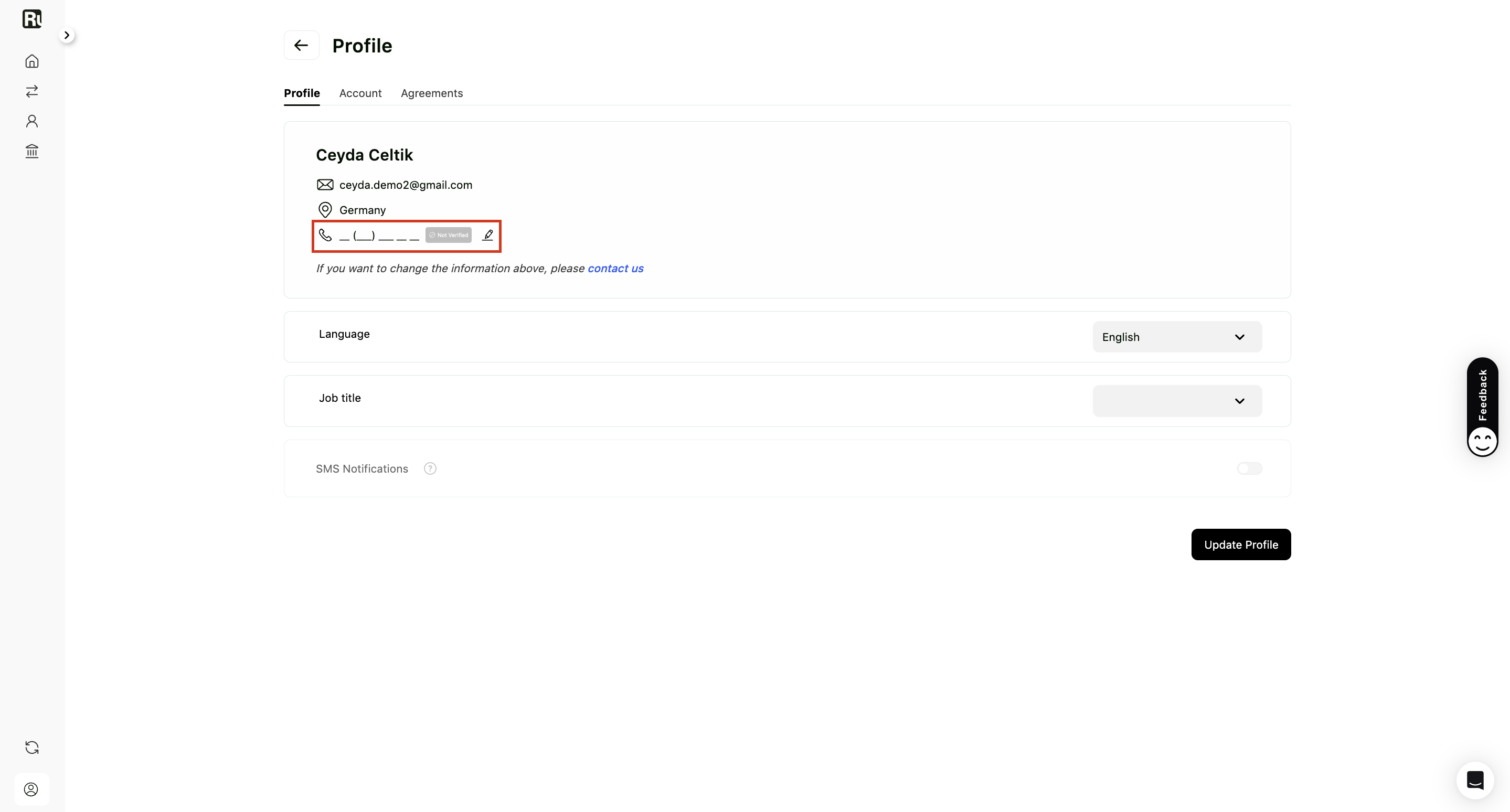Switch to the Agreements tab
This screenshot has width=1510, height=812.
tap(431, 93)
